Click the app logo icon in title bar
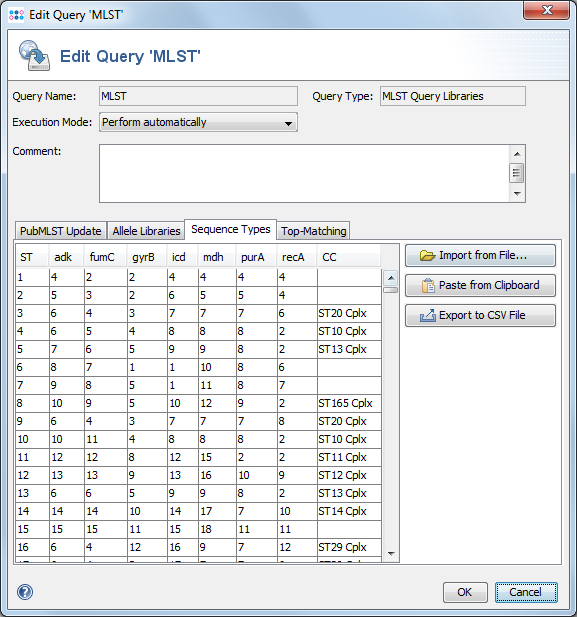 click(x=16, y=15)
